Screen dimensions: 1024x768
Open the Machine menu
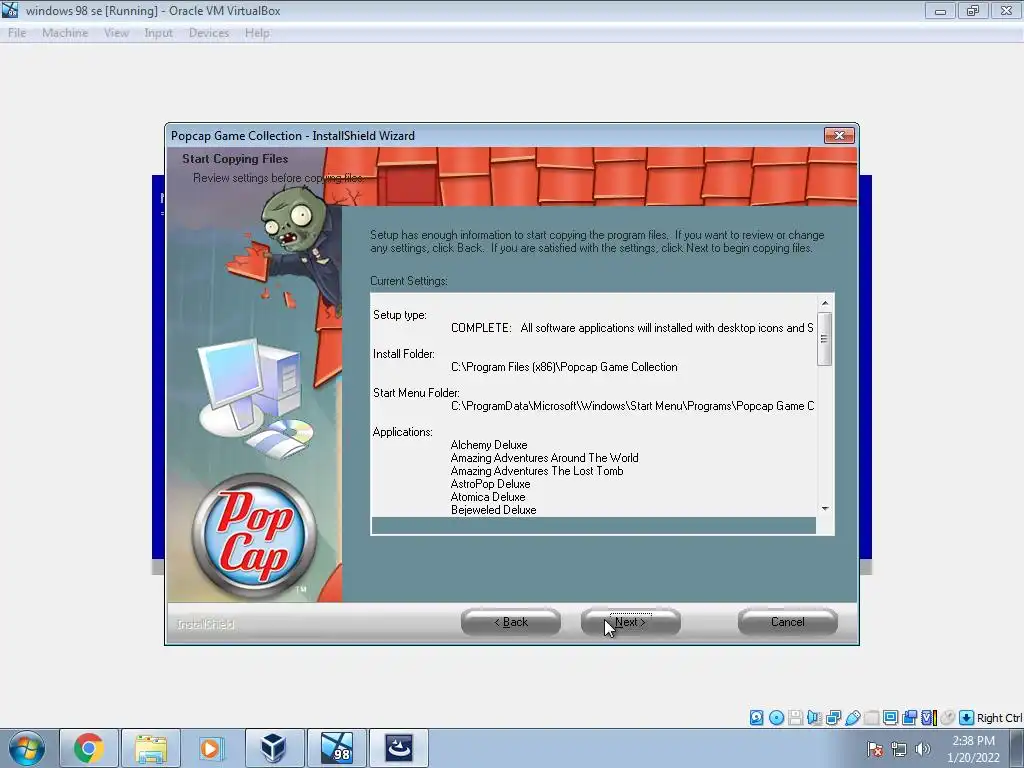[65, 33]
